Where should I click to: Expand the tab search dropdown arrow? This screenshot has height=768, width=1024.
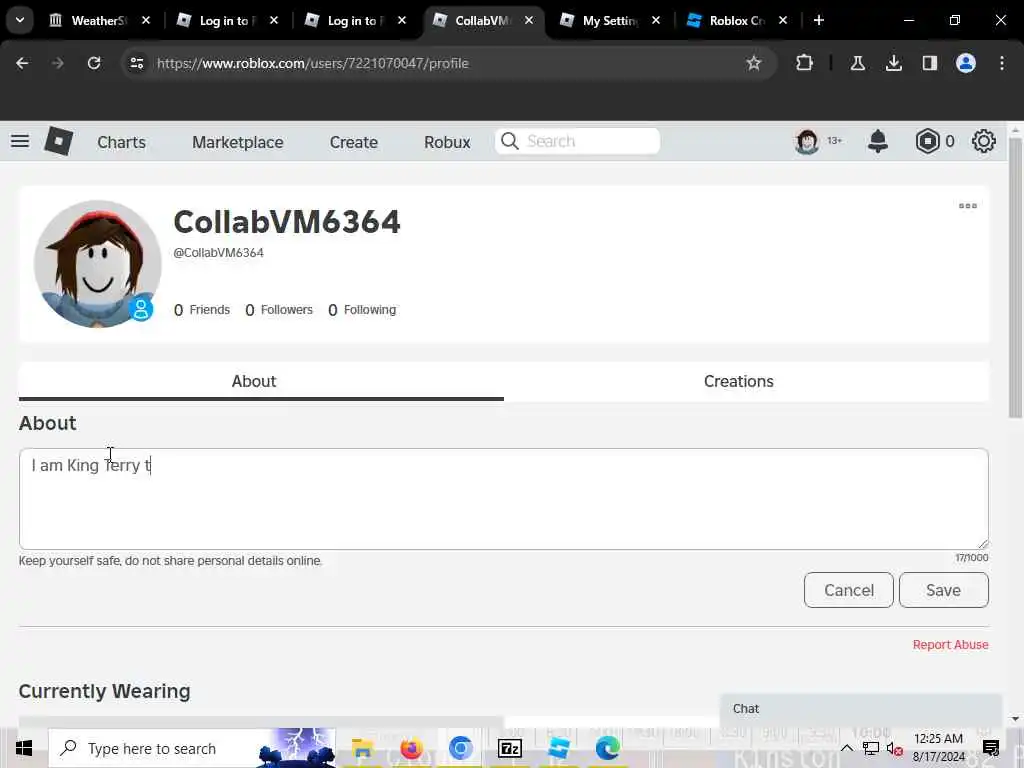click(20, 20)
